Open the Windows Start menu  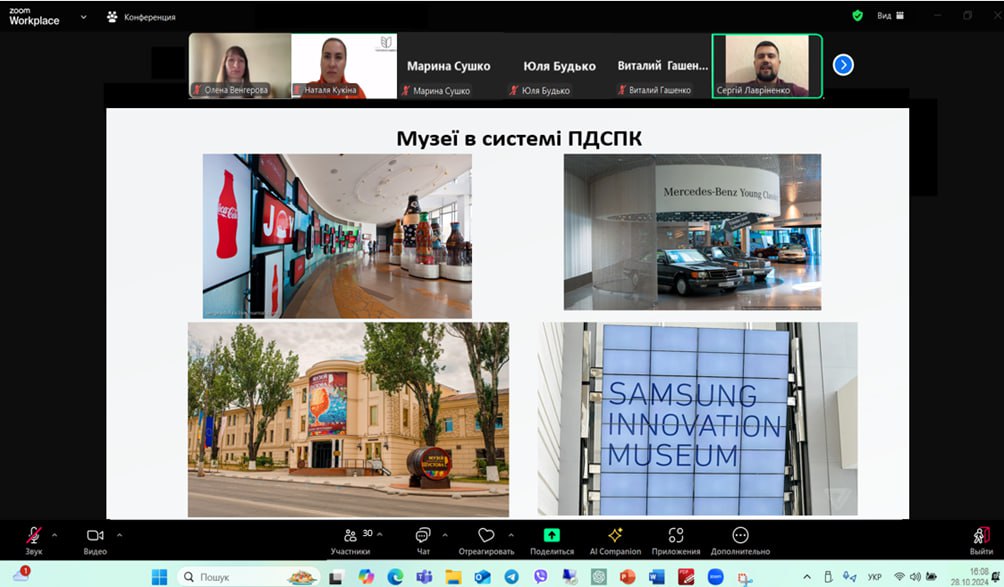159,577
